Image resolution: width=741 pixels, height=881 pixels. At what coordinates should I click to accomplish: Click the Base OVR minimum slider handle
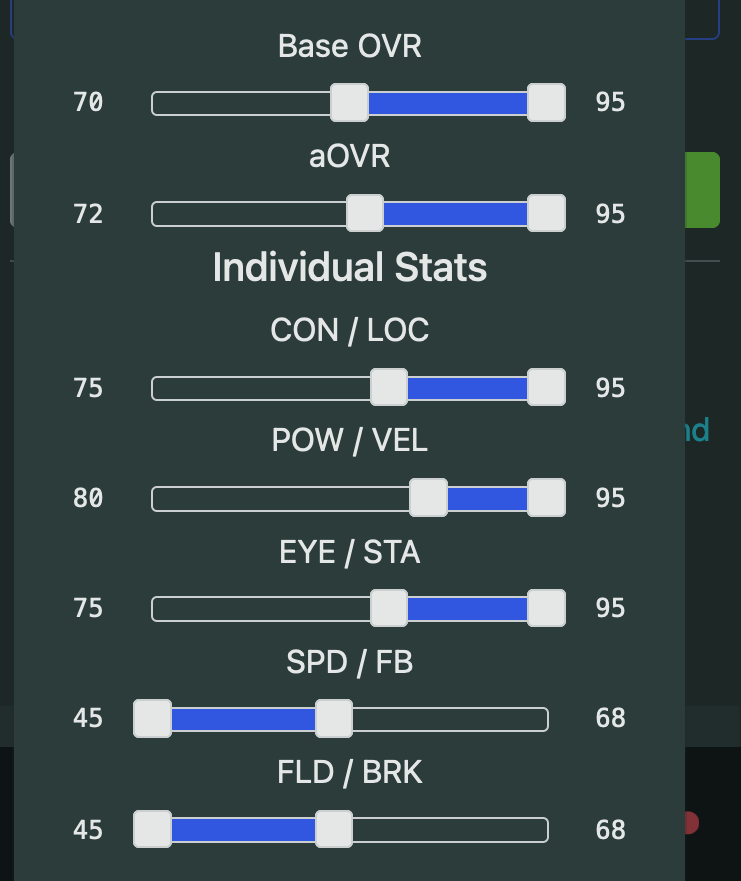tap(350, 103)
